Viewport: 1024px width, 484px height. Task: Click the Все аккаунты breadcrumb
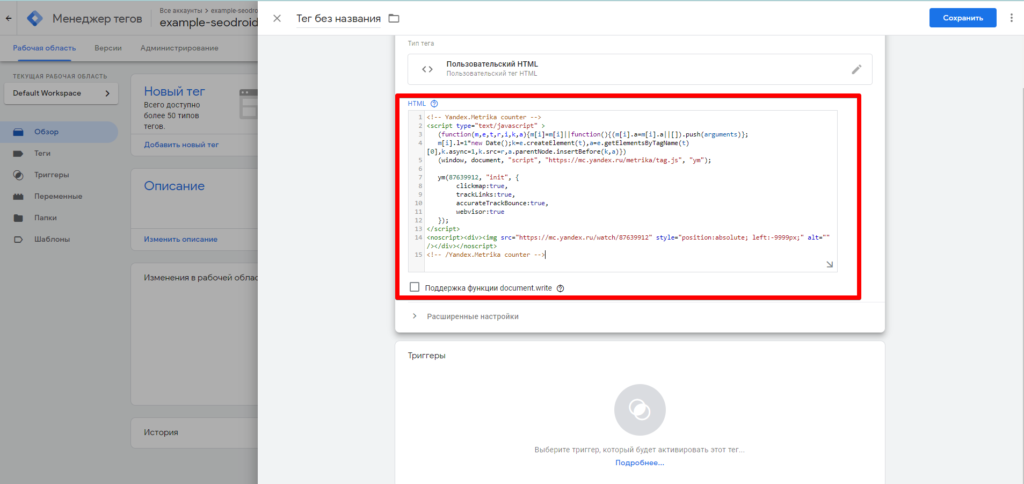(182, 11)
